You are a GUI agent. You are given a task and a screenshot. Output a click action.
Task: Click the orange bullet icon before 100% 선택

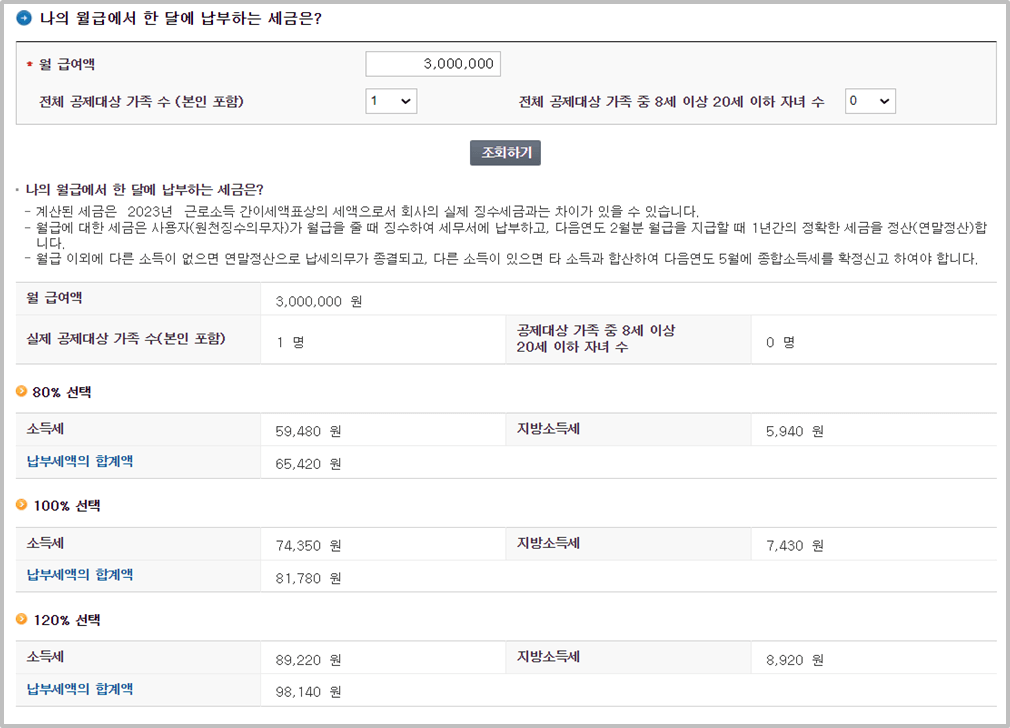(x=22, y=507)
